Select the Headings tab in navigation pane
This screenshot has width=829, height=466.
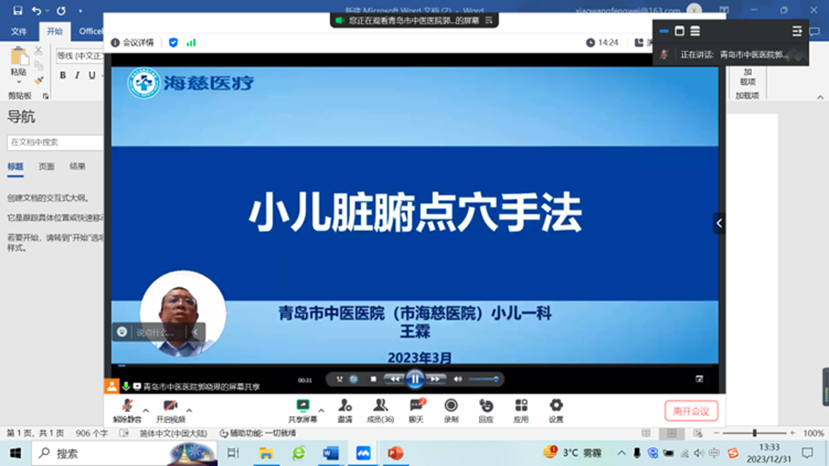pos(15,167)
